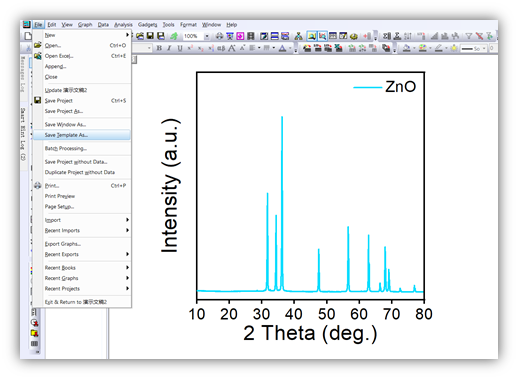518x379 pixels.
Task: Click the branch-diagram icon left of the Rescale magnifier
Action: pos(299,36)
